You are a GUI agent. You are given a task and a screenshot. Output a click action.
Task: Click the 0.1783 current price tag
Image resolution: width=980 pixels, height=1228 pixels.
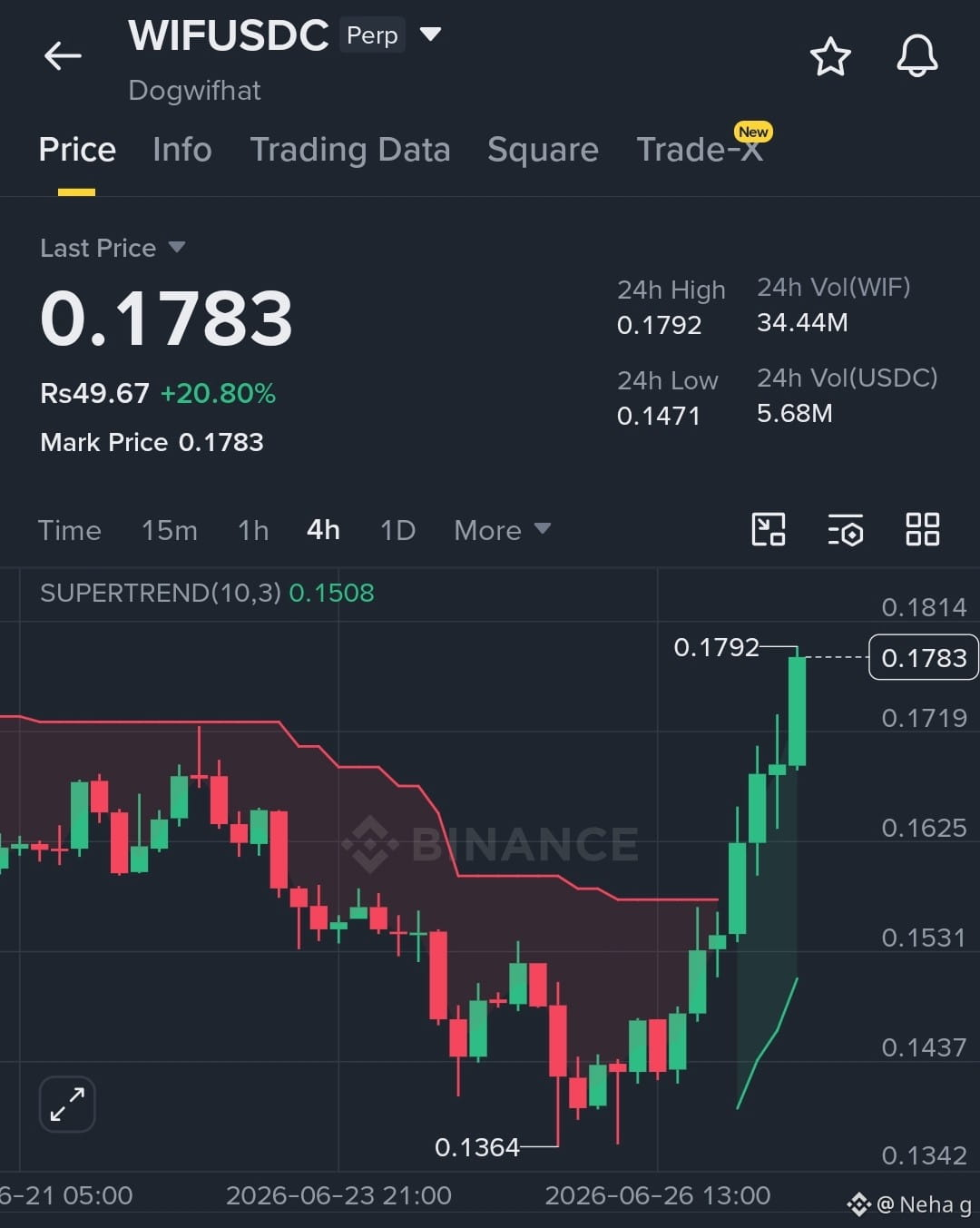(x=924, y=657)
